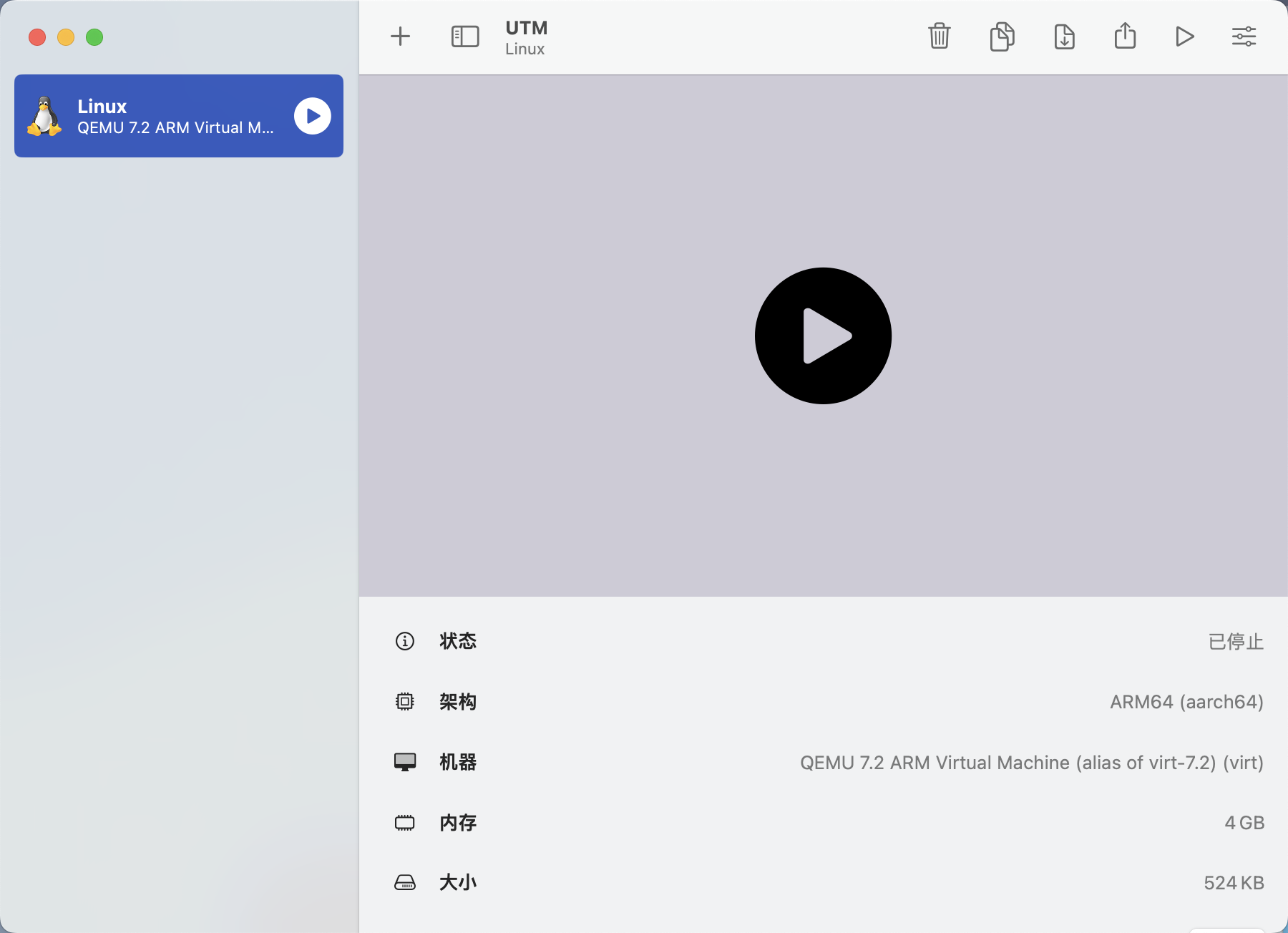Open VM settings via sliders icon

[x=1244, y=36]
